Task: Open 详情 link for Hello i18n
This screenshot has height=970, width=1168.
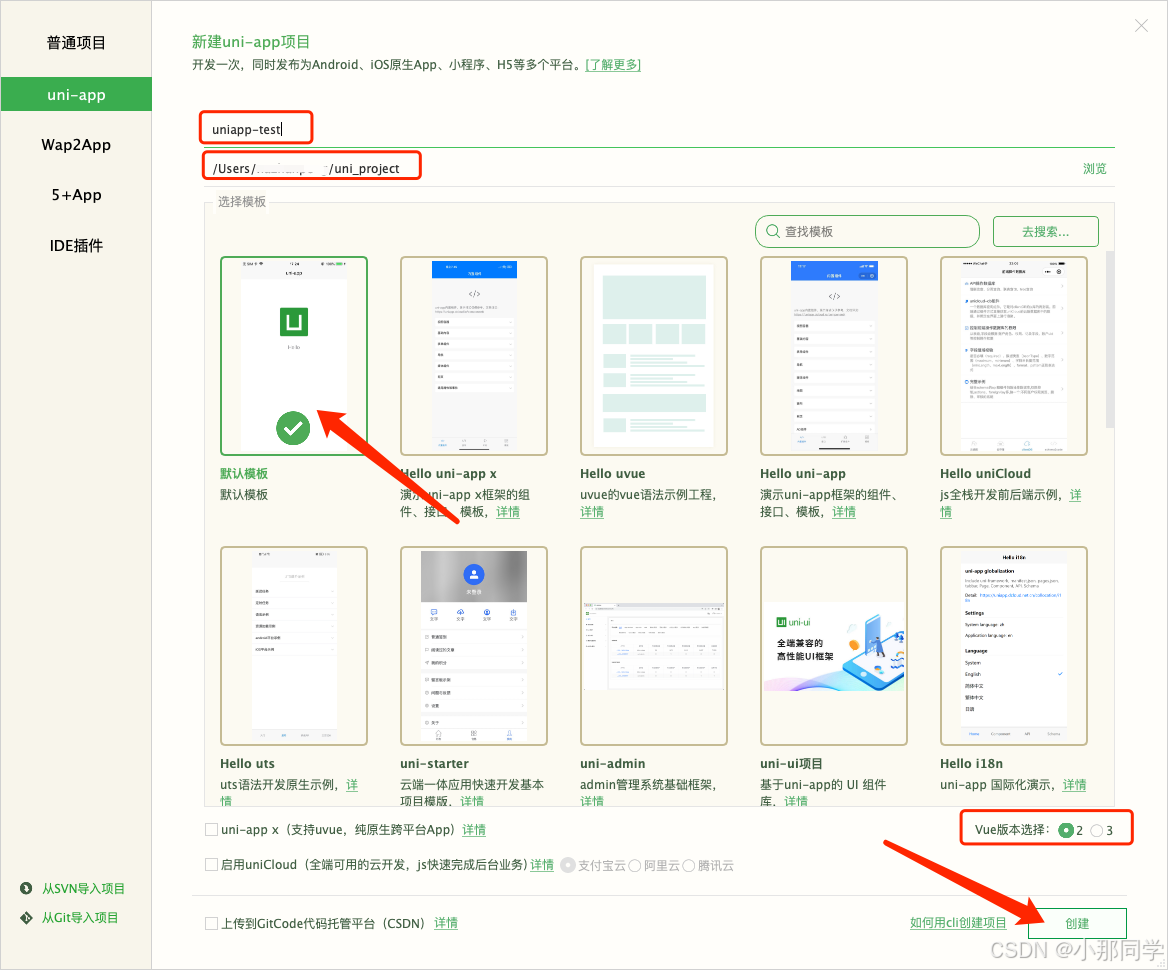Action: [1074, 784]
